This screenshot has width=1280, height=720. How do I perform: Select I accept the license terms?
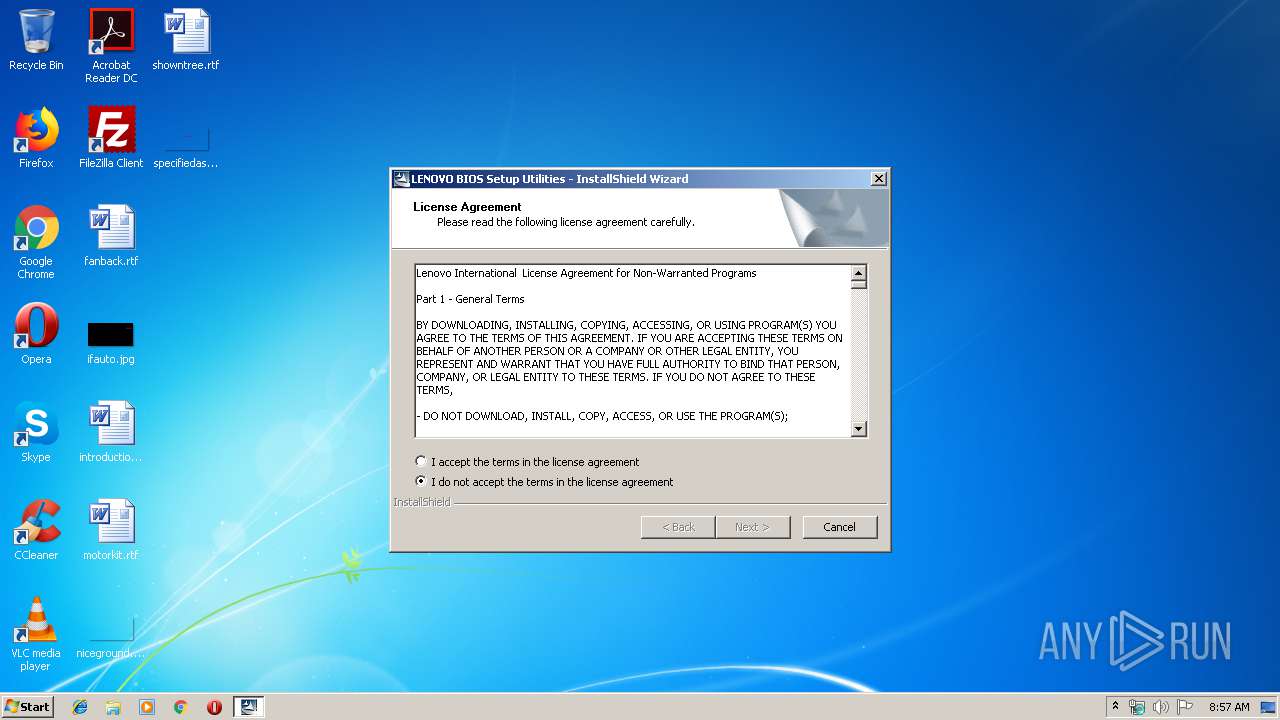click(527, 462)
